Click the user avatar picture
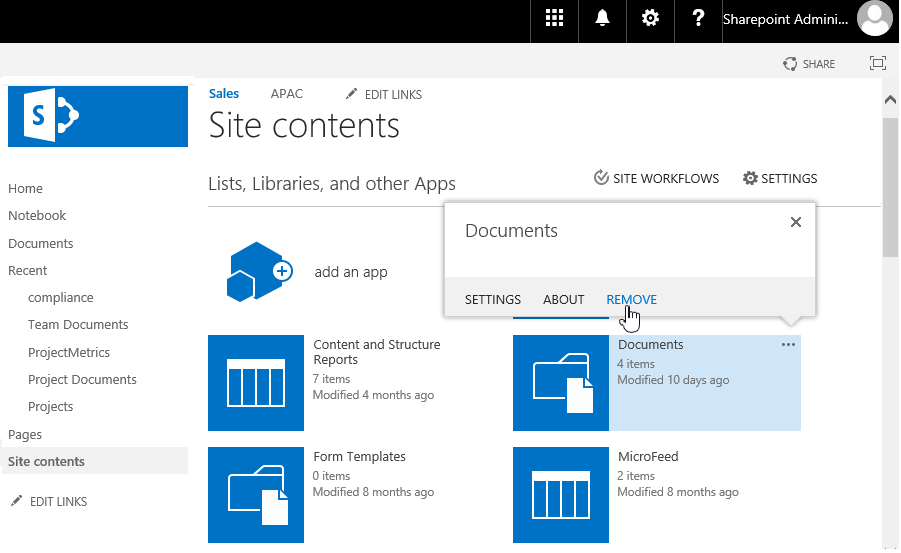Viewport: 901px width, 553px height. 875,19
